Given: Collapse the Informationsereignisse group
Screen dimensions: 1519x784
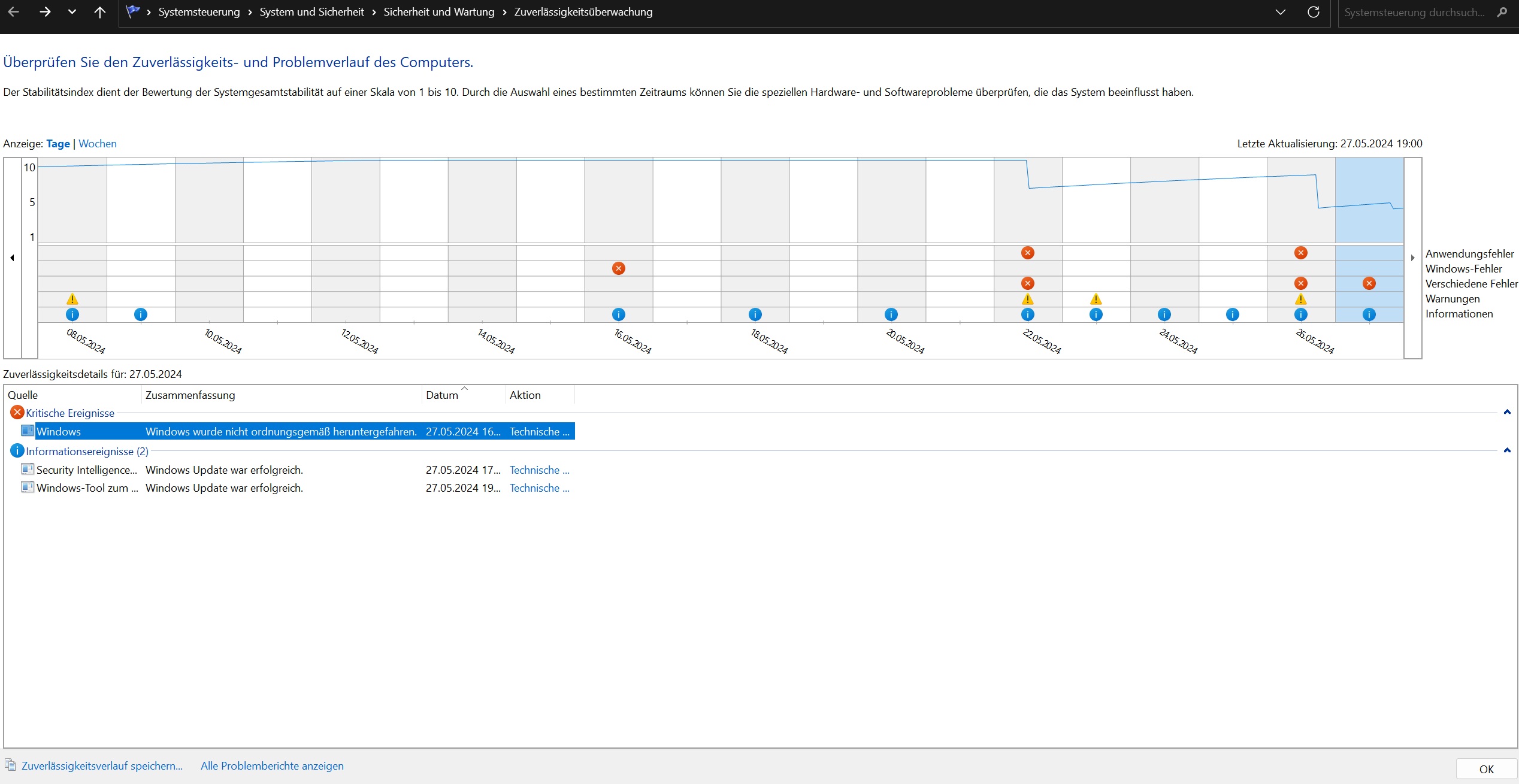Looking at the screenshot, I should coord(1507,450).
